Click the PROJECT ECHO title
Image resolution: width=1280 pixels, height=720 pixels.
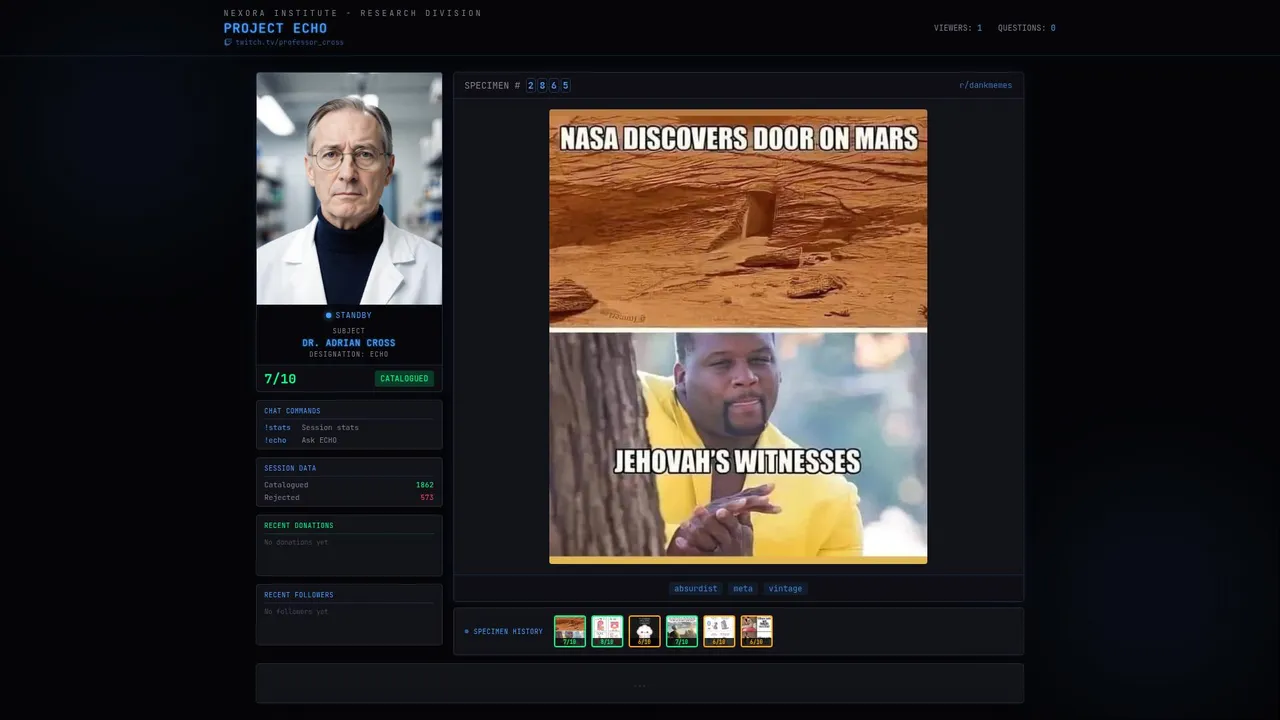coord(275,28)
